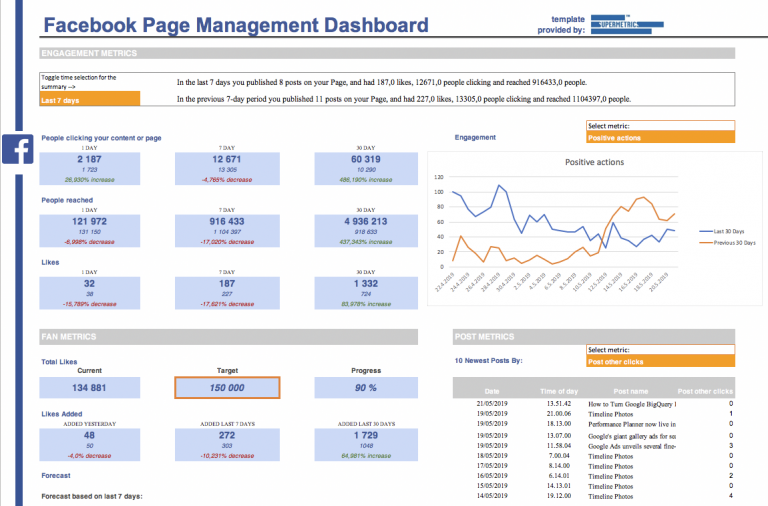Select the Time of day column header

click(x=559, y=391)
